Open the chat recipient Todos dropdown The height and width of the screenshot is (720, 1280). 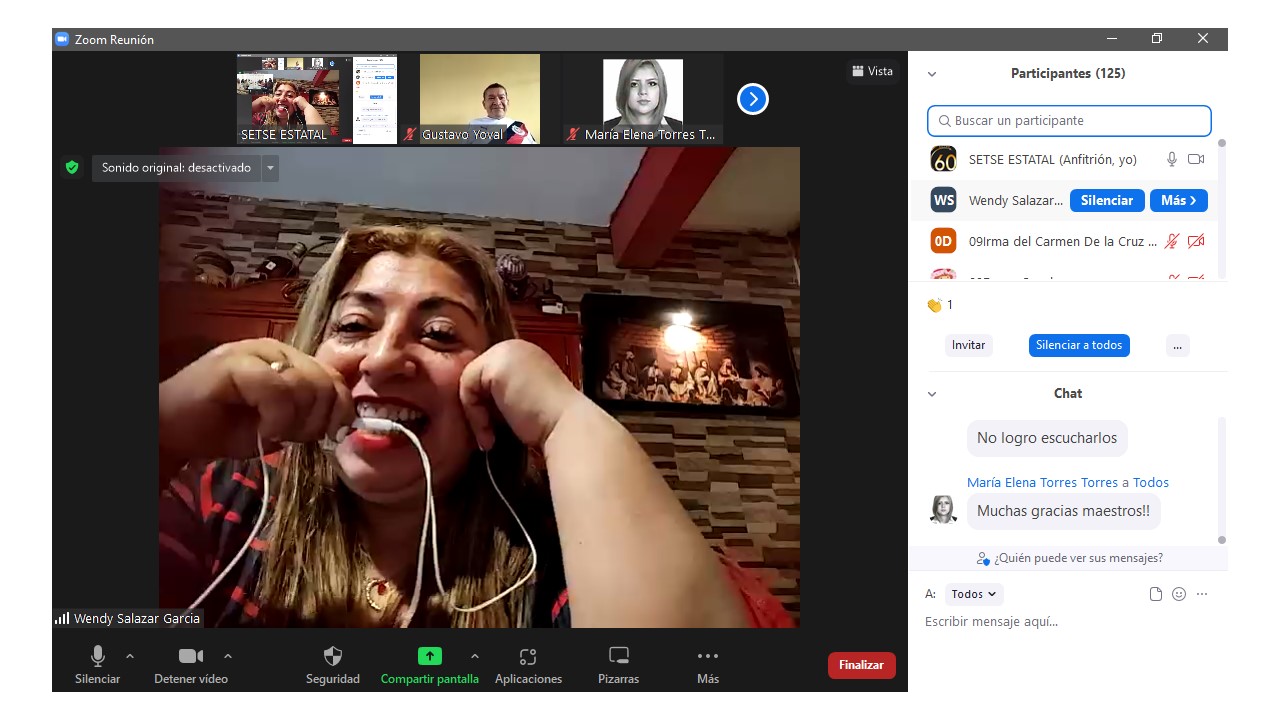(973, 594)
